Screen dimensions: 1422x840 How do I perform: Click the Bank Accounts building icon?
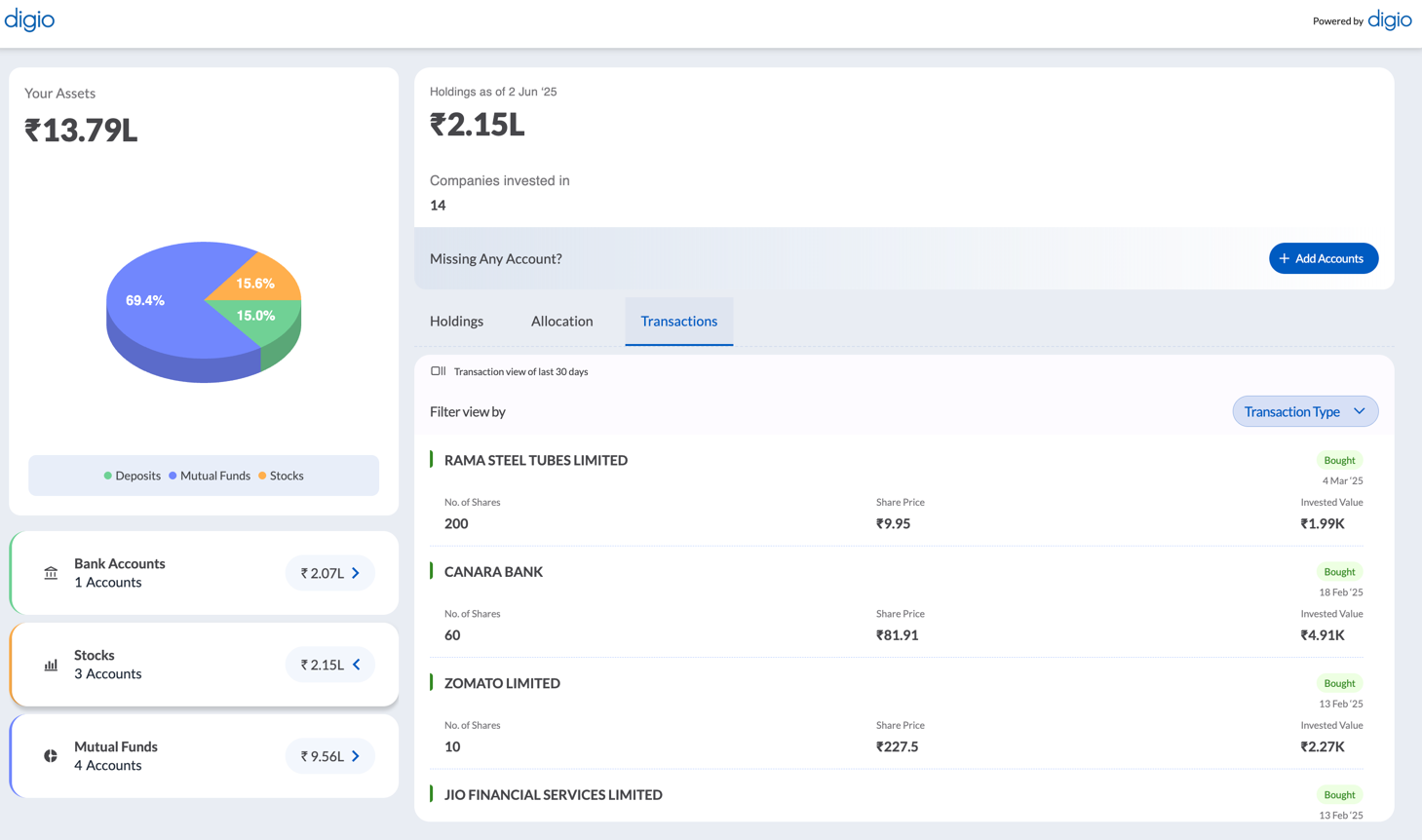(x=51, y=573)
